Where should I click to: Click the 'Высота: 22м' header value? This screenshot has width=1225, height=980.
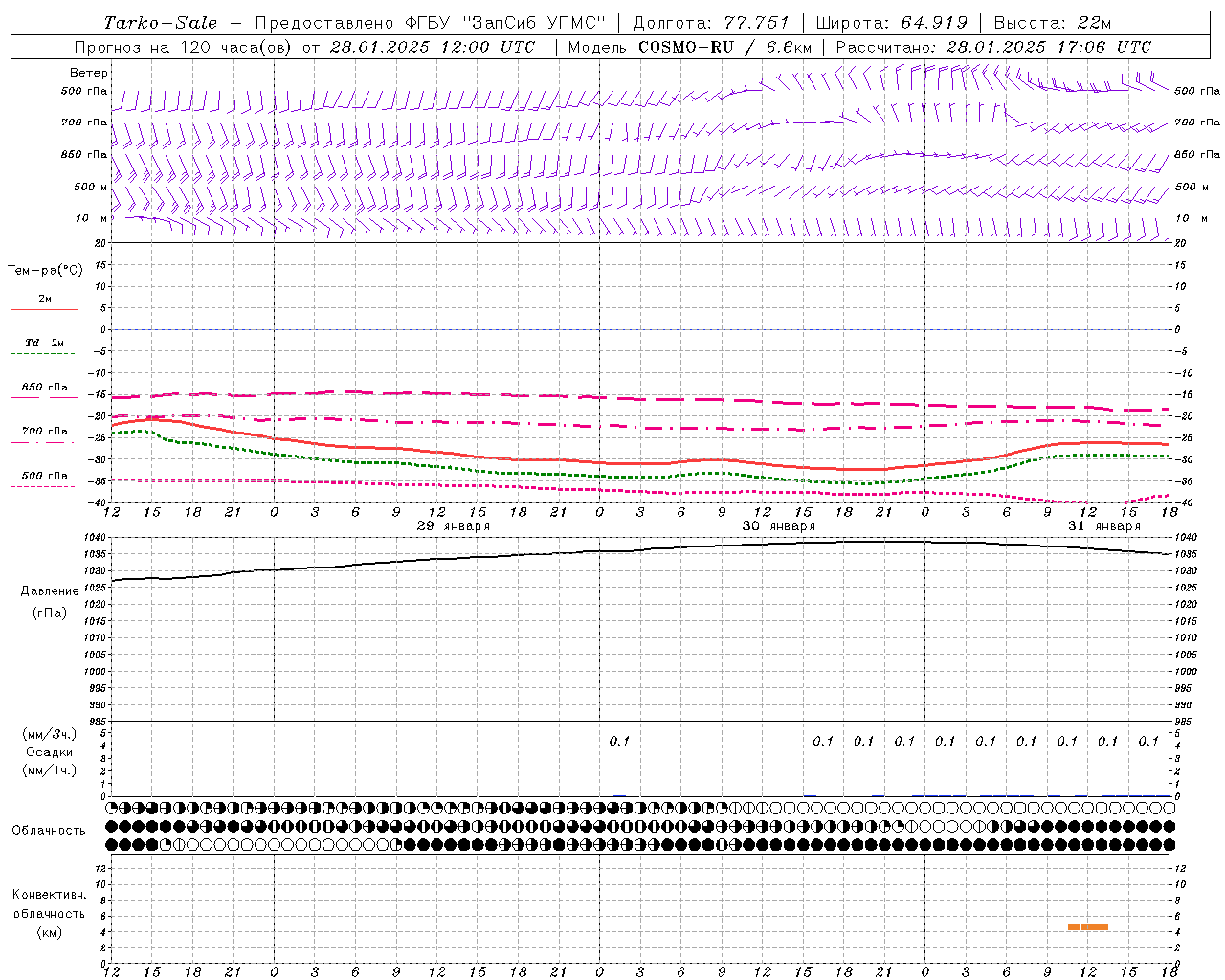[1053, 23]
